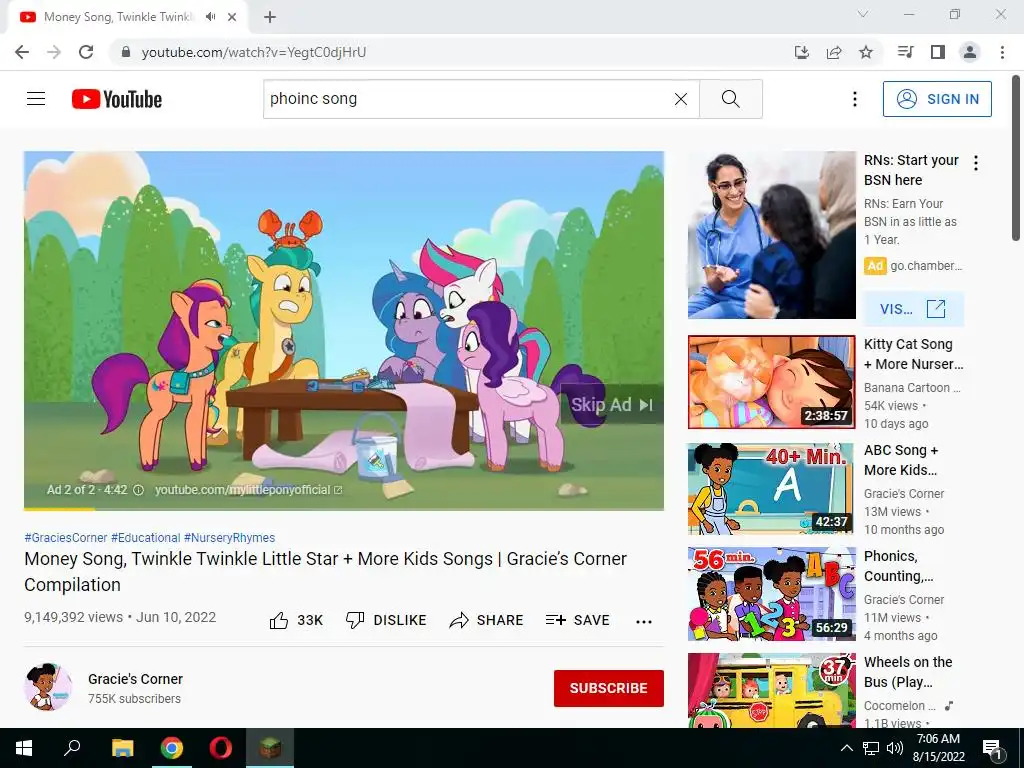Viewport: 1024px width, 768px height.
Task: Open 'Phonics, Counting' video title
Action: [x=898, y=566]
